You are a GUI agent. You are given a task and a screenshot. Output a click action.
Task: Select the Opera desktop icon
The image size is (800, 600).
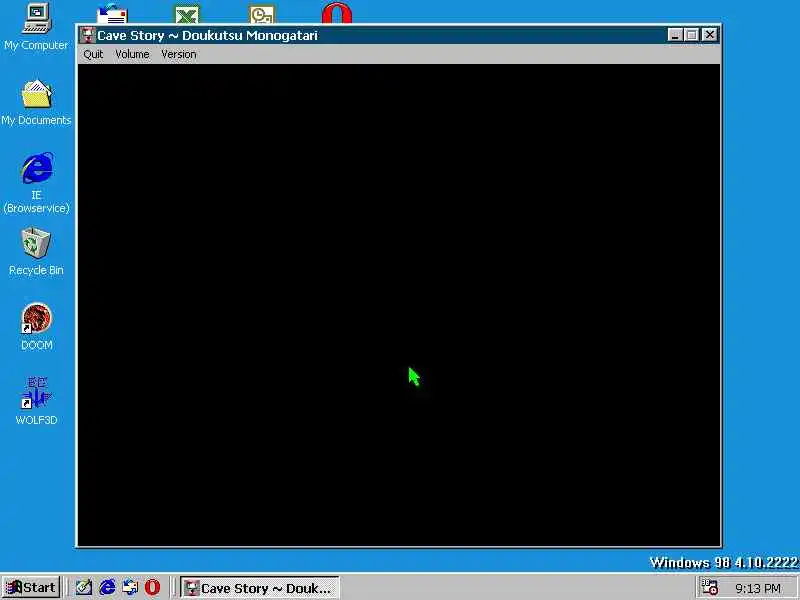click(x=337, y=14)
